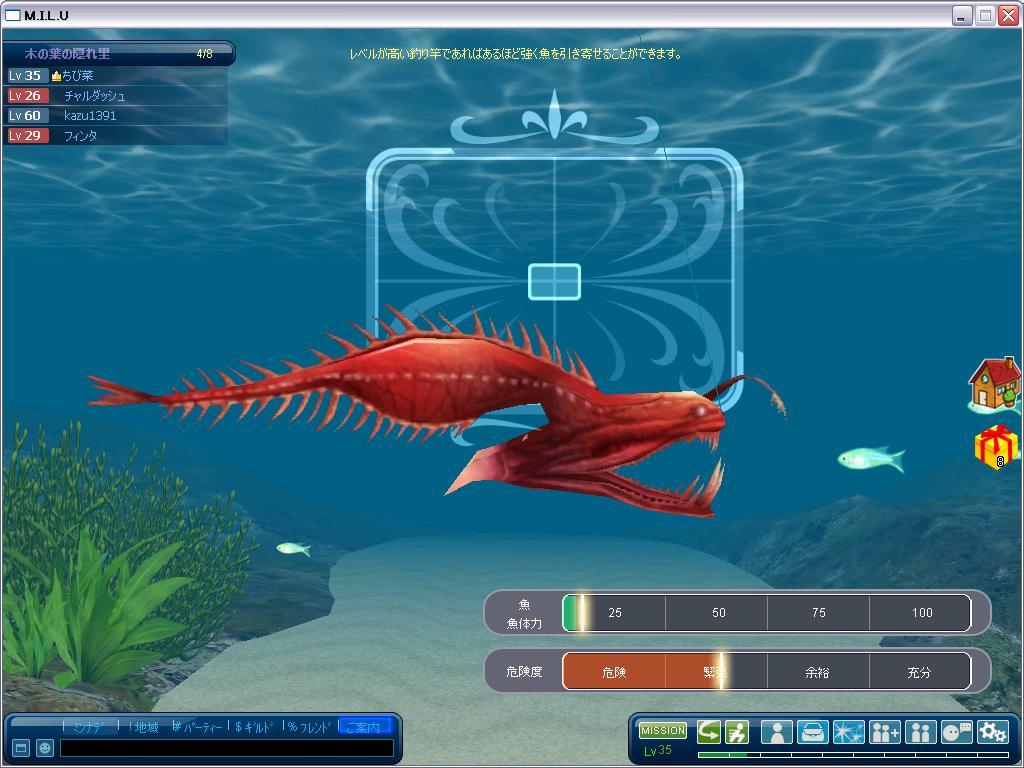
Task: Click the chat text input field
Action: (226, 748)
